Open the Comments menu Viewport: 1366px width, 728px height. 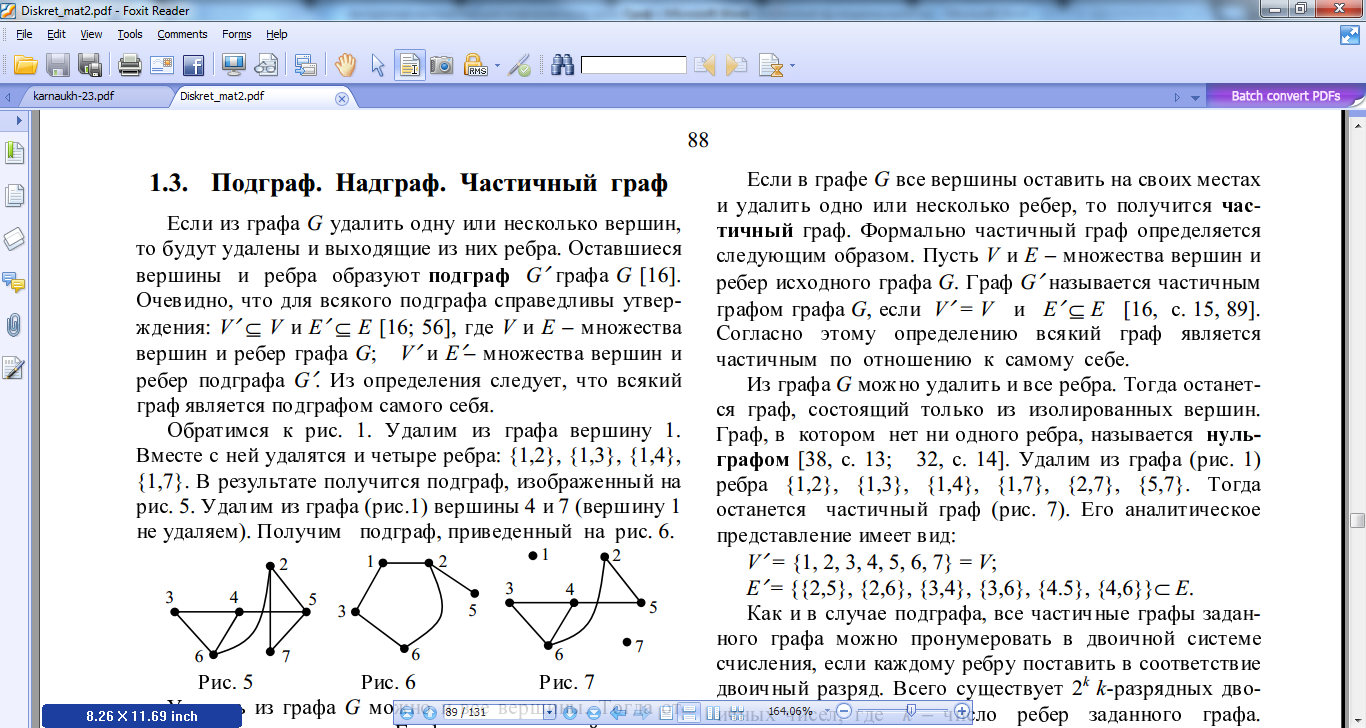(183, 34)
